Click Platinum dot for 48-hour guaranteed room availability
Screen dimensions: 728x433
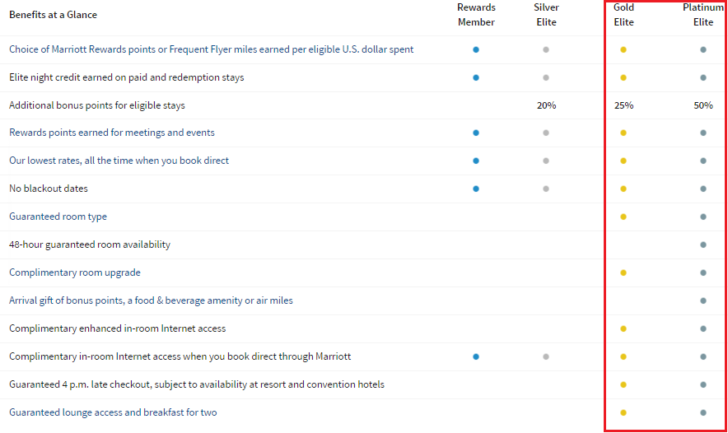tap(703, 245)
